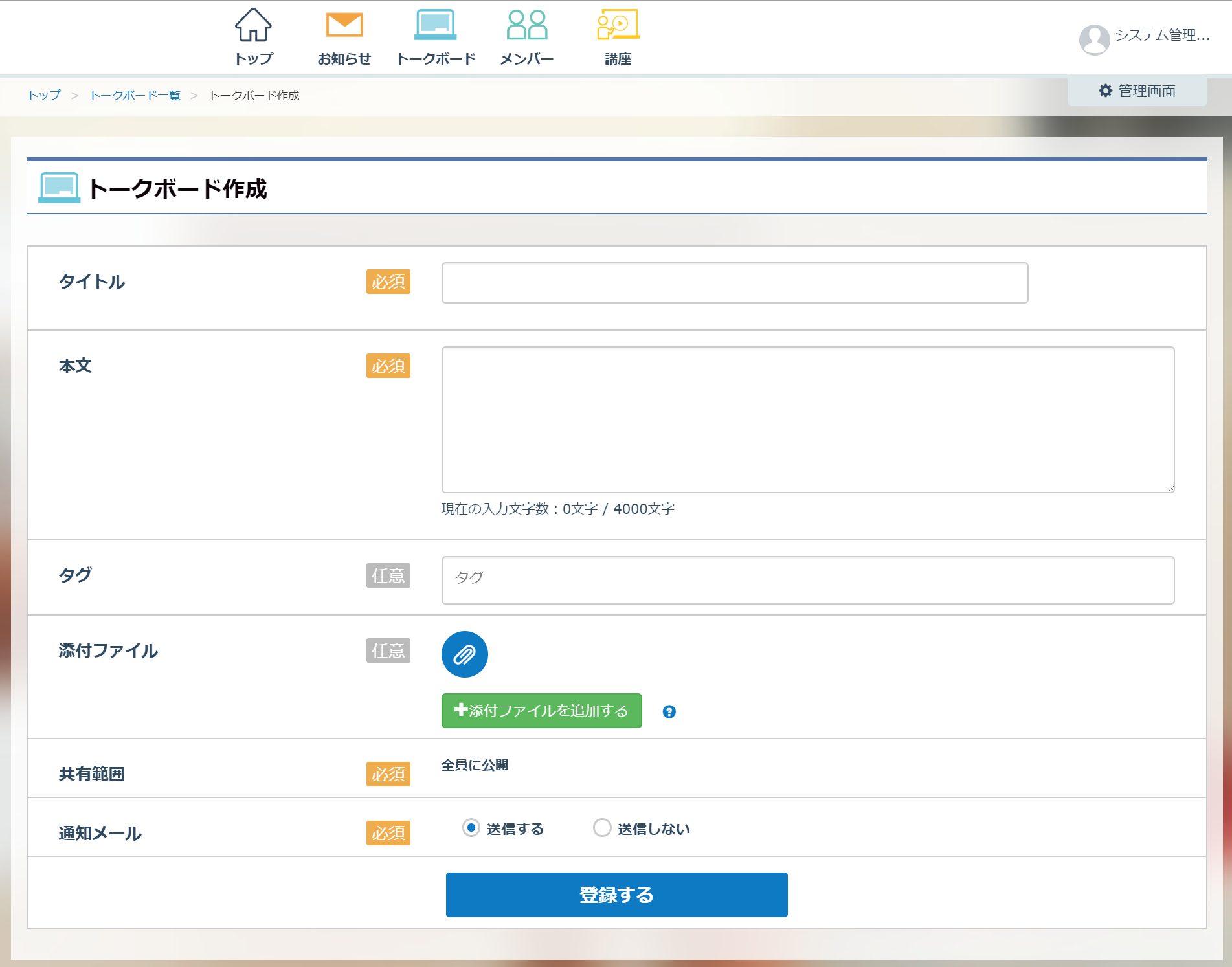Click the 本文 textarea resize handle
The image size is (1232, 967).
click(1170, 489)
